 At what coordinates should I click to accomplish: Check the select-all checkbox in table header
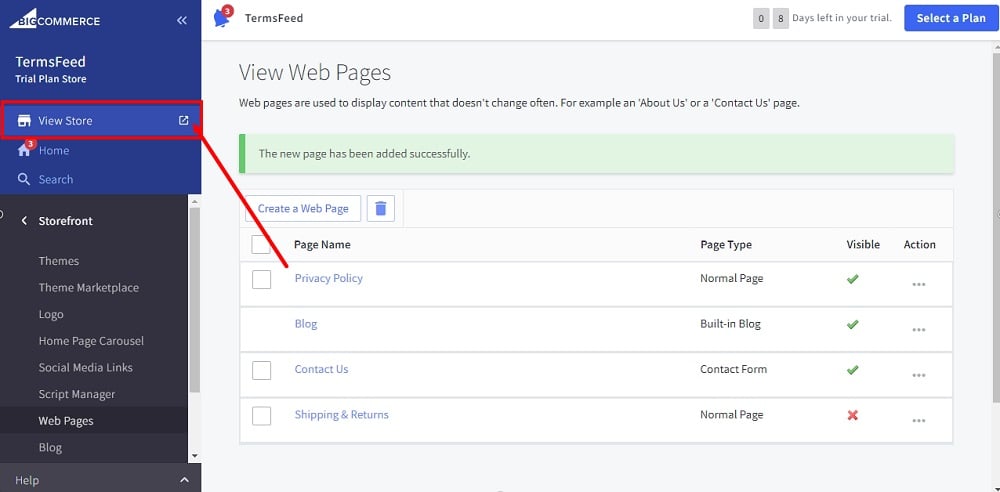click(261, 244)
